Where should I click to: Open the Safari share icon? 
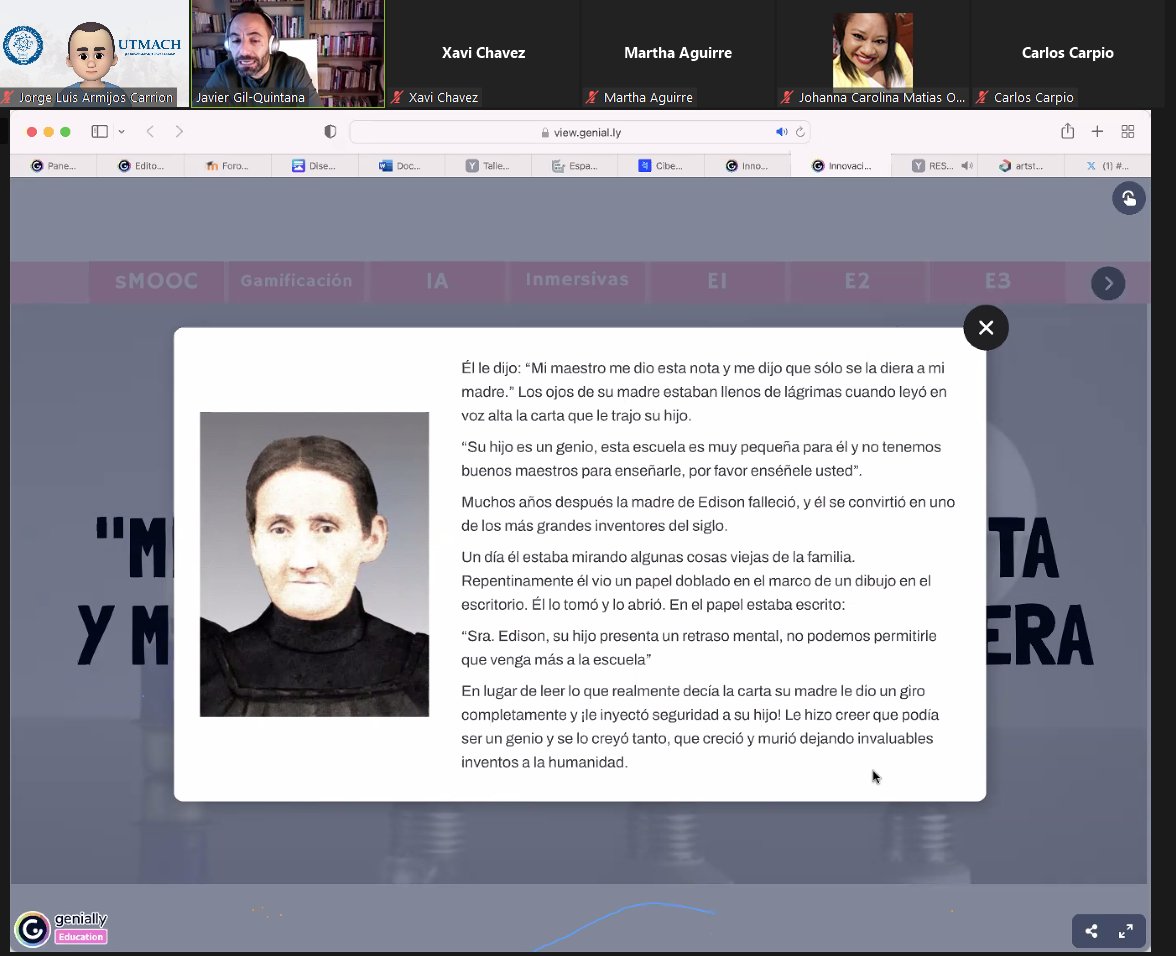[x=1068, y=131]
